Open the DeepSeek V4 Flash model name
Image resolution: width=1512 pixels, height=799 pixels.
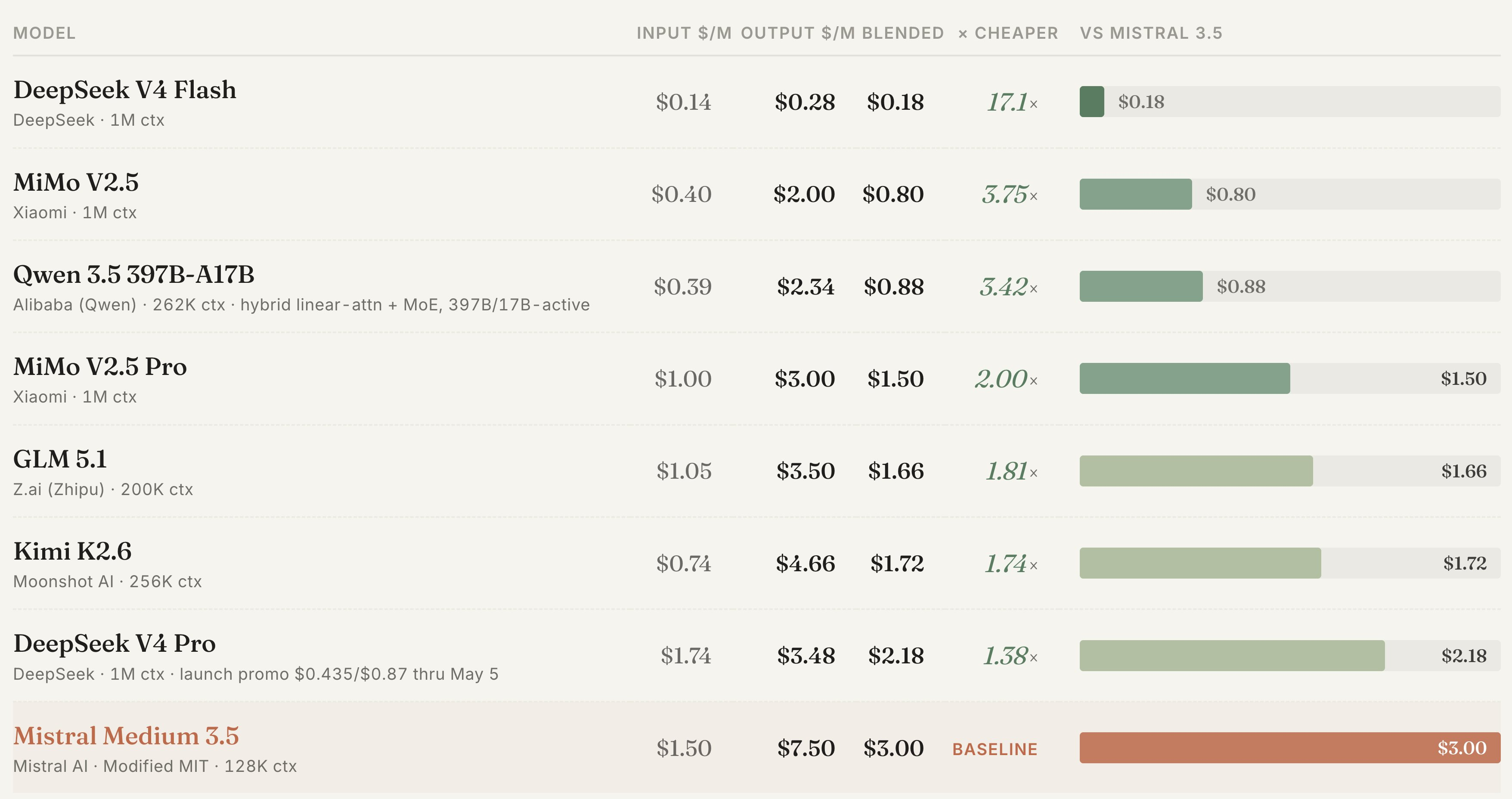(x=124, y=90)
